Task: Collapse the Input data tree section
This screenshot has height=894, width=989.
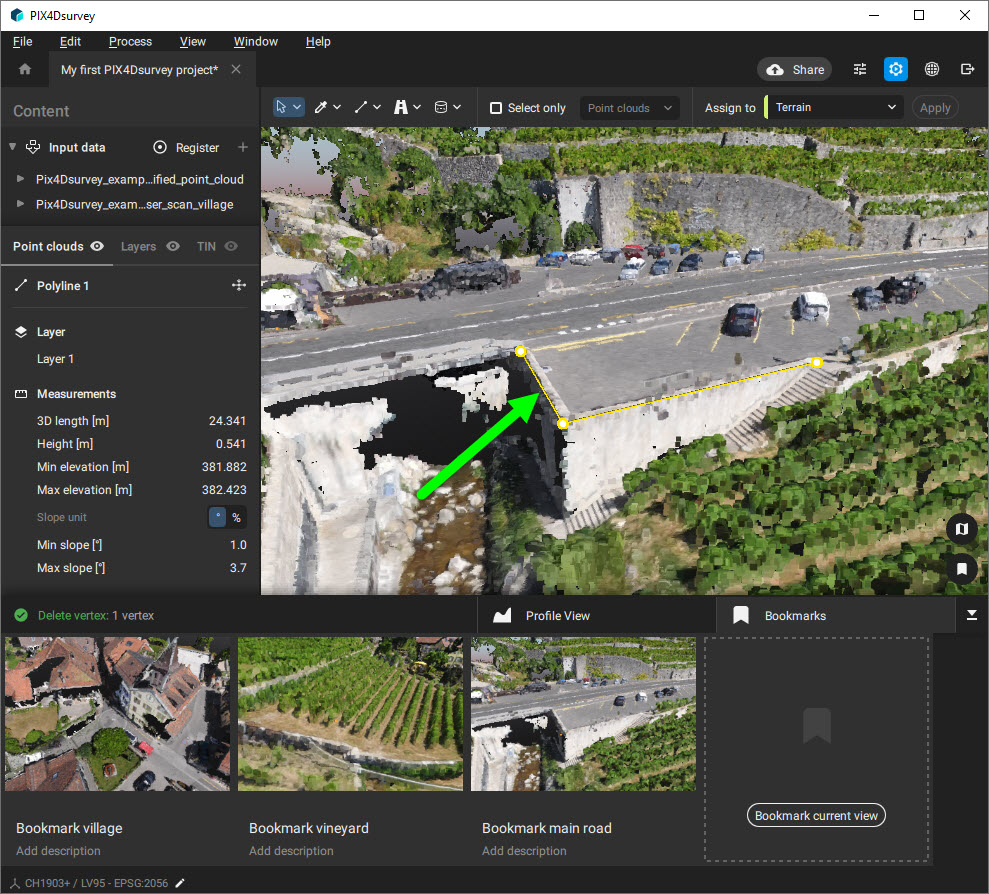Action: click(x=12, y=147)
